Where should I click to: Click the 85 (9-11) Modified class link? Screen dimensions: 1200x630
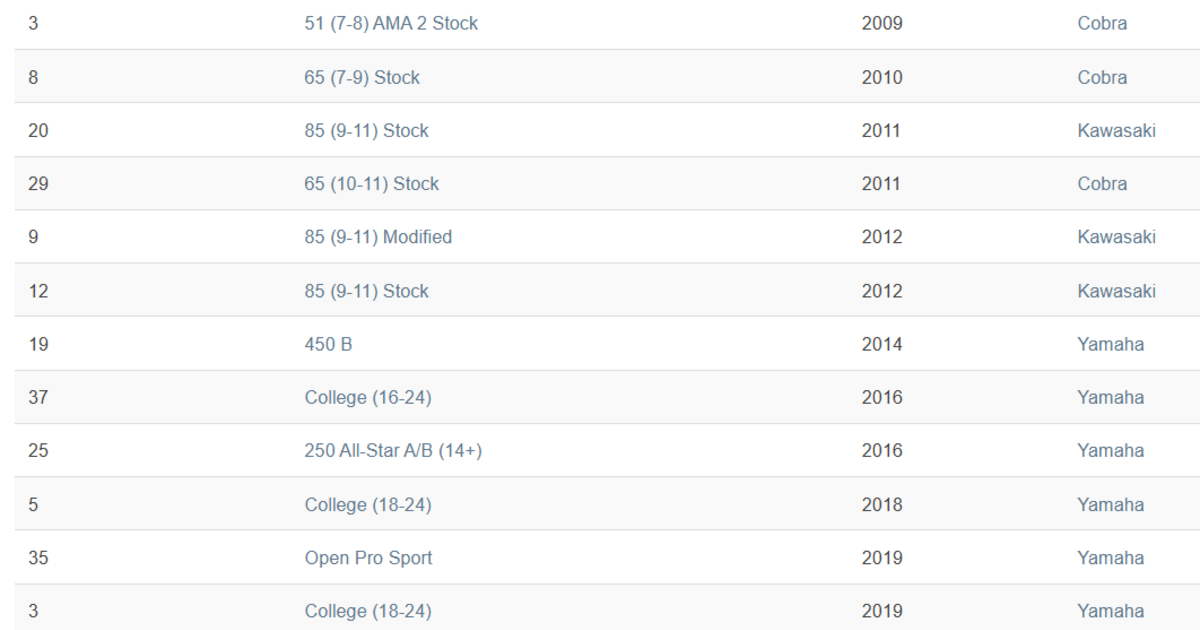tap(378, 237)
